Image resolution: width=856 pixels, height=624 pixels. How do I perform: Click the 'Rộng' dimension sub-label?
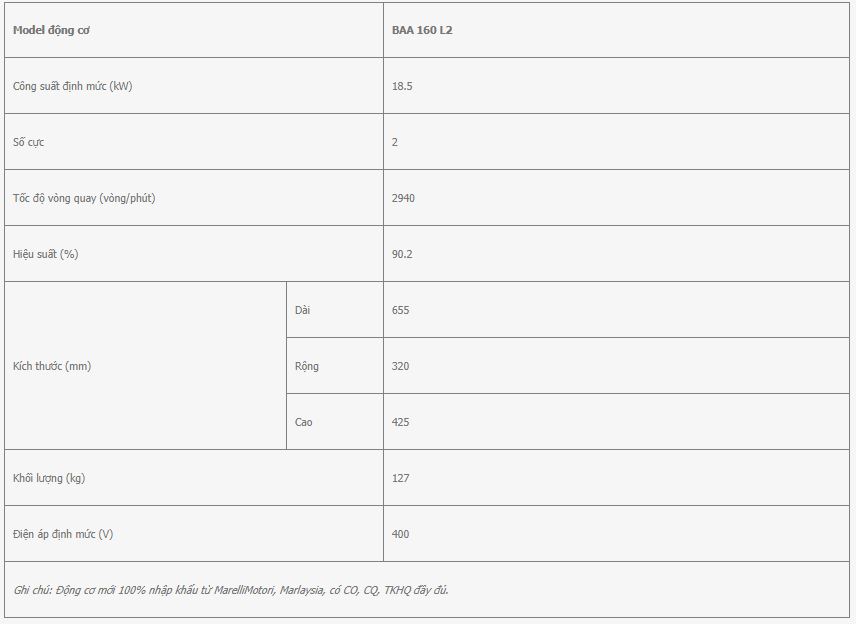coord(307,366)
